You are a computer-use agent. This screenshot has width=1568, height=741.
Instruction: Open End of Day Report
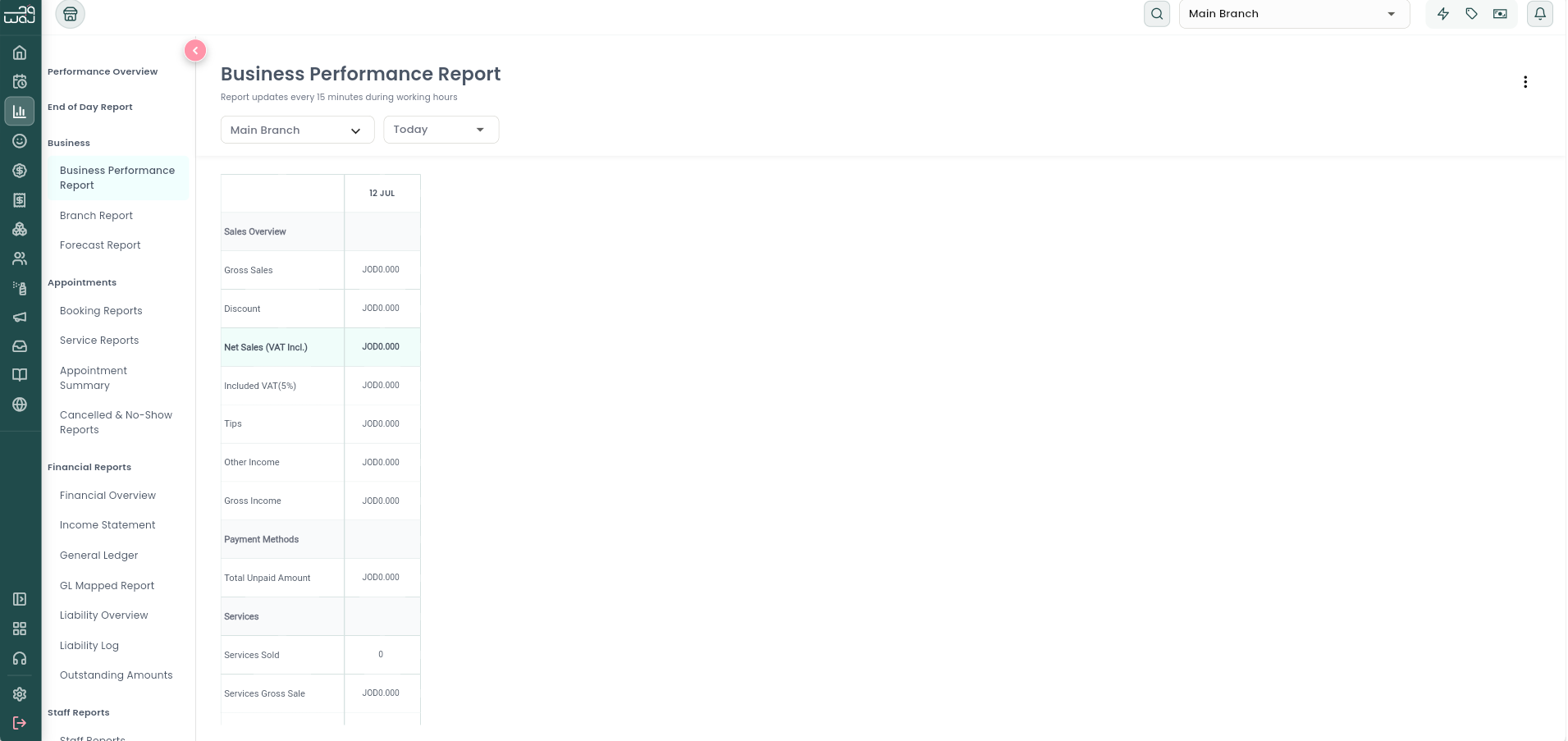(x=90, y=107)
